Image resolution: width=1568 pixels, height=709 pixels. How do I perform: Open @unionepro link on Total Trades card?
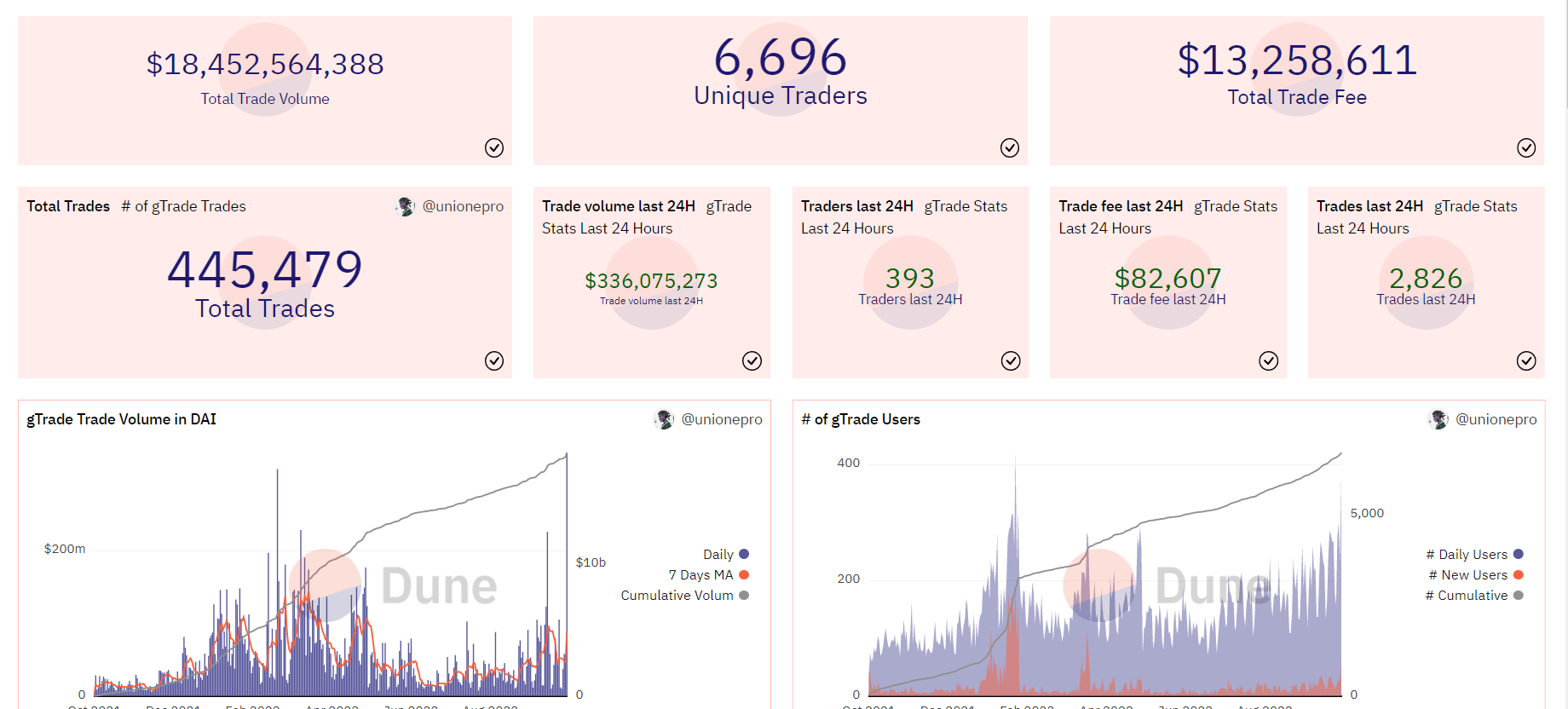pos(463,206)
